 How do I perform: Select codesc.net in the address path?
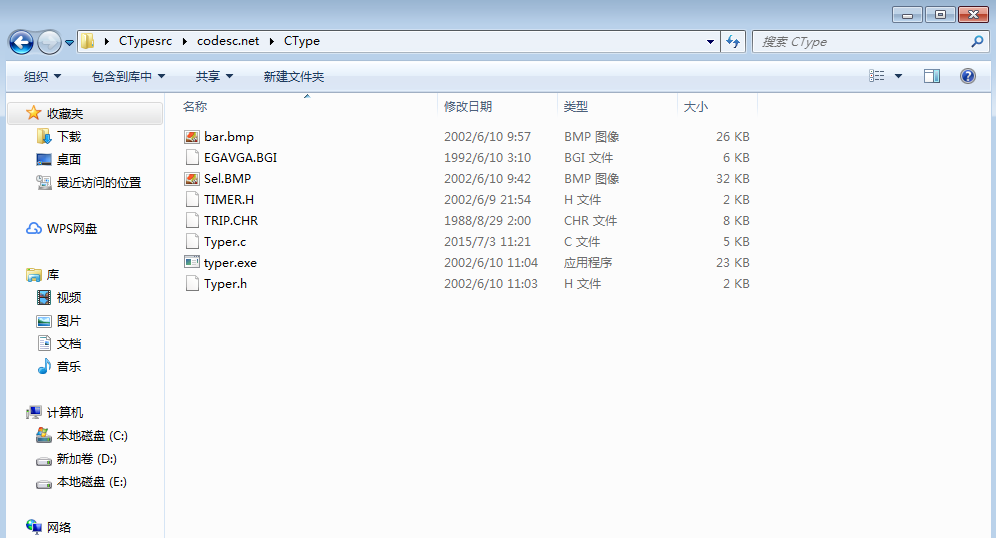click(228, 41)
